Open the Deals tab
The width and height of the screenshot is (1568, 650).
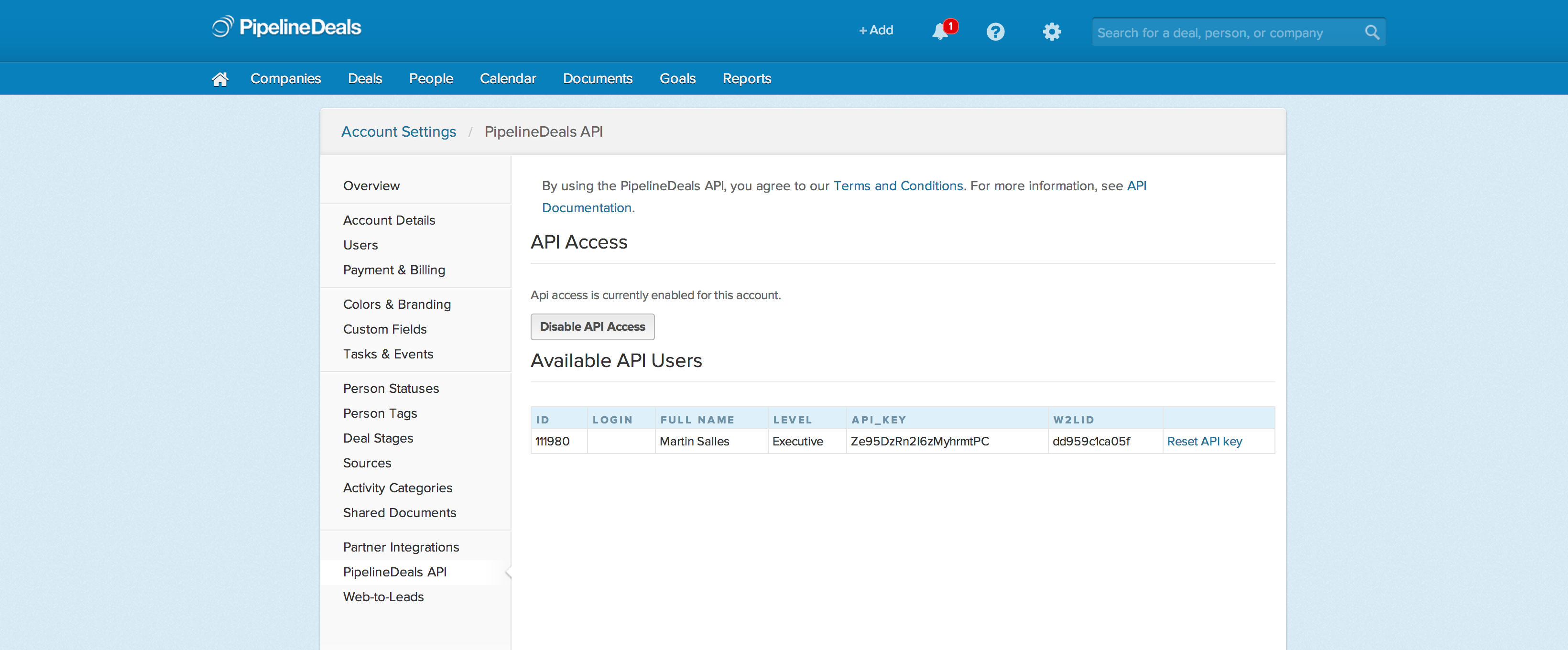(x=365, y=78)
